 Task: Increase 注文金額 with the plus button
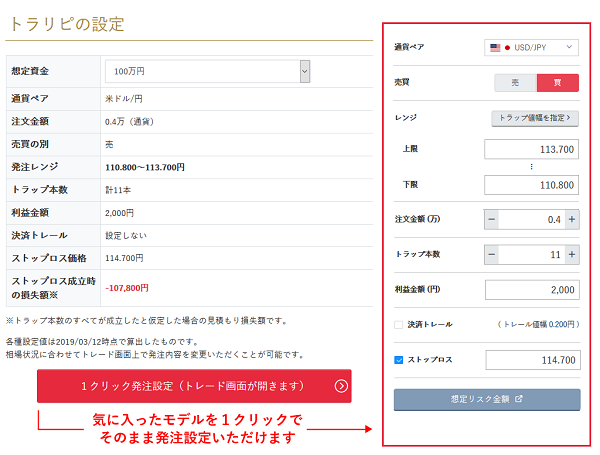pos(572,220)
